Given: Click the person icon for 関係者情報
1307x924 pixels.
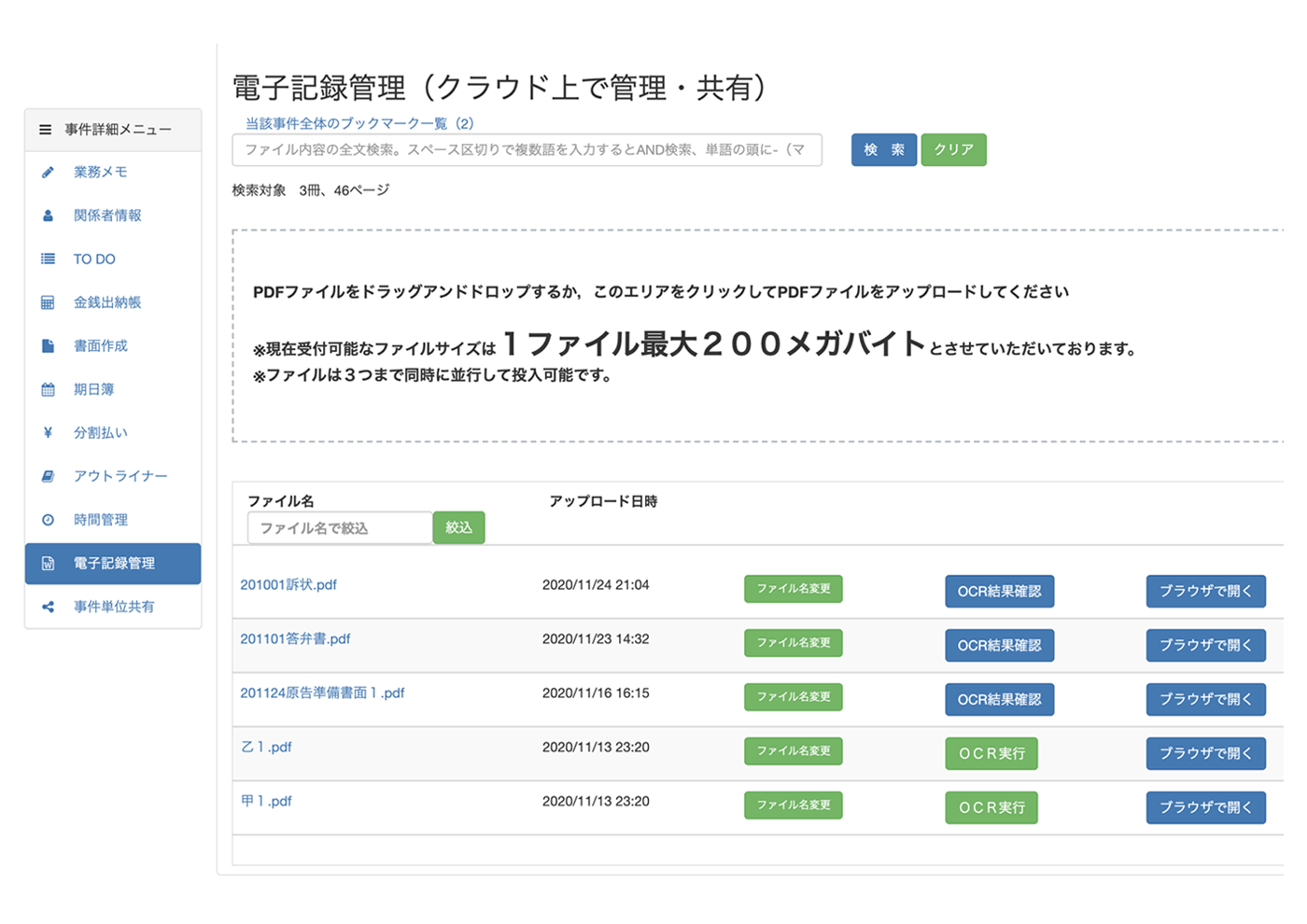Looking at the screenshot, I should pyautogui.click(x=48, y=216).
